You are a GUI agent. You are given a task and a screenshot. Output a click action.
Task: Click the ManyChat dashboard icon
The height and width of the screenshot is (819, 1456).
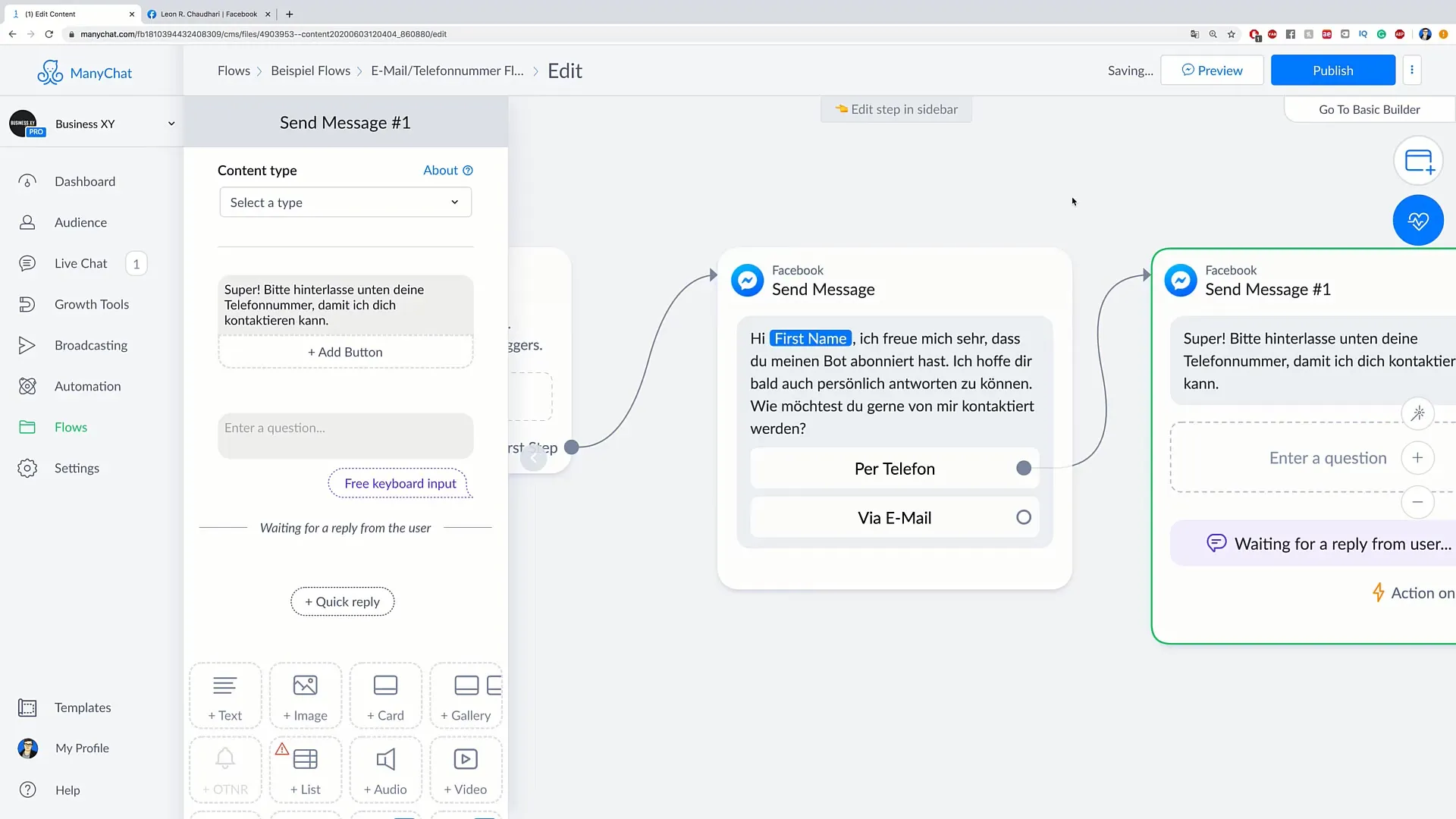28,181
